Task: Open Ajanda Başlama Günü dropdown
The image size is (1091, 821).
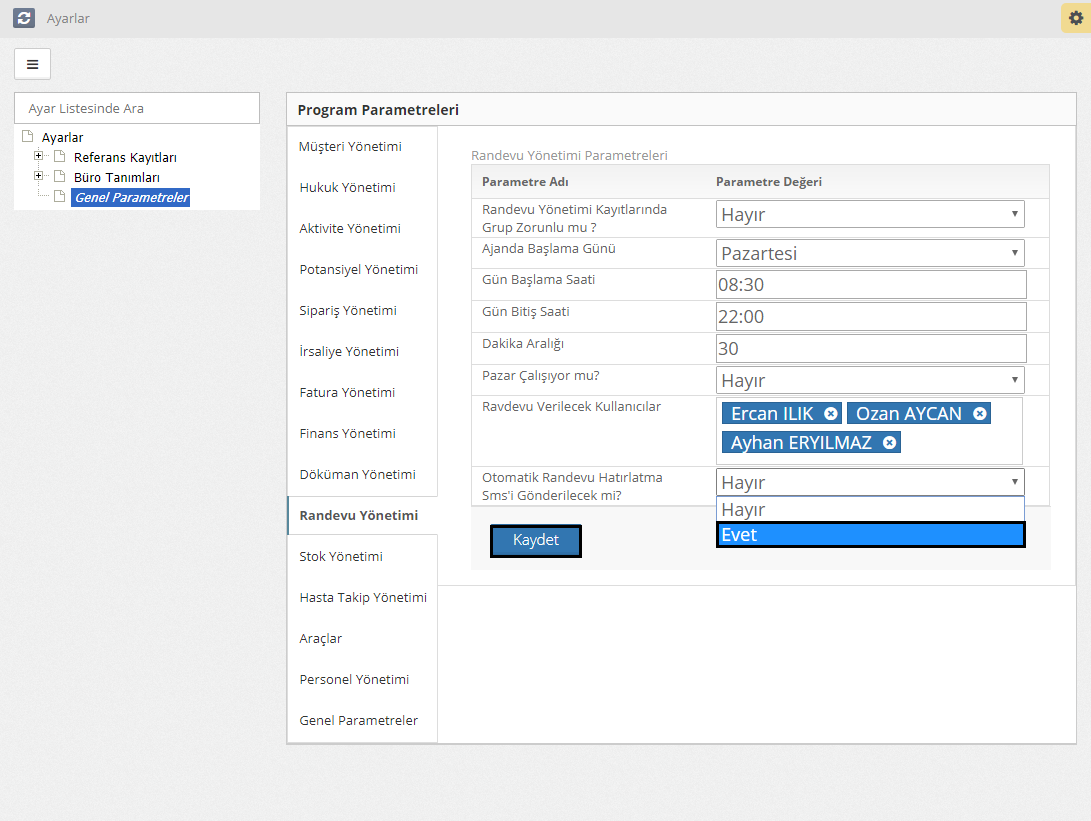Action: point(870,253)
